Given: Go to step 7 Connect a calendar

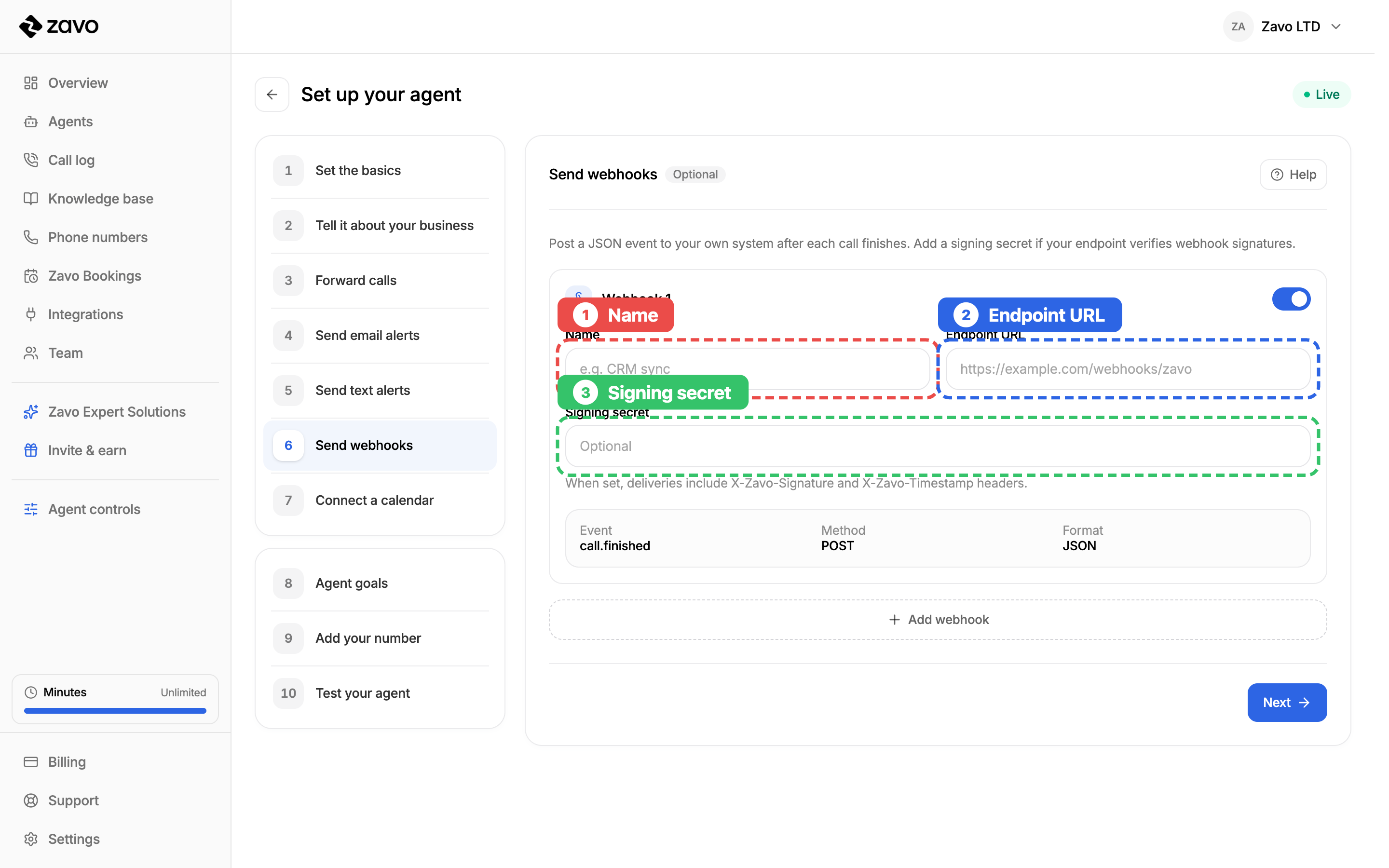Looking at the screenshot, I should pos(380,501).
